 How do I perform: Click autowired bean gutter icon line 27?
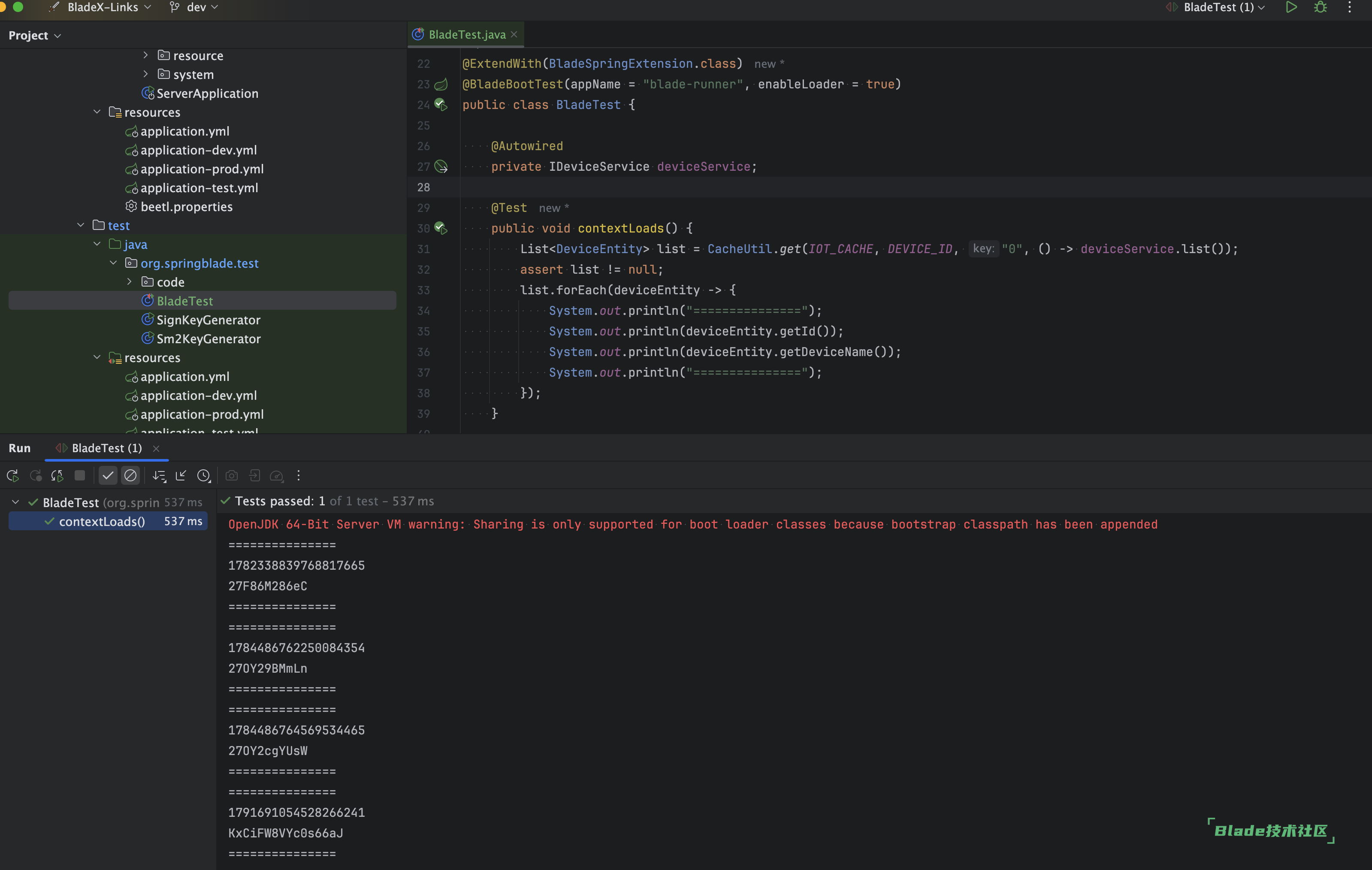pyautogui.click(x=441, y=166)
